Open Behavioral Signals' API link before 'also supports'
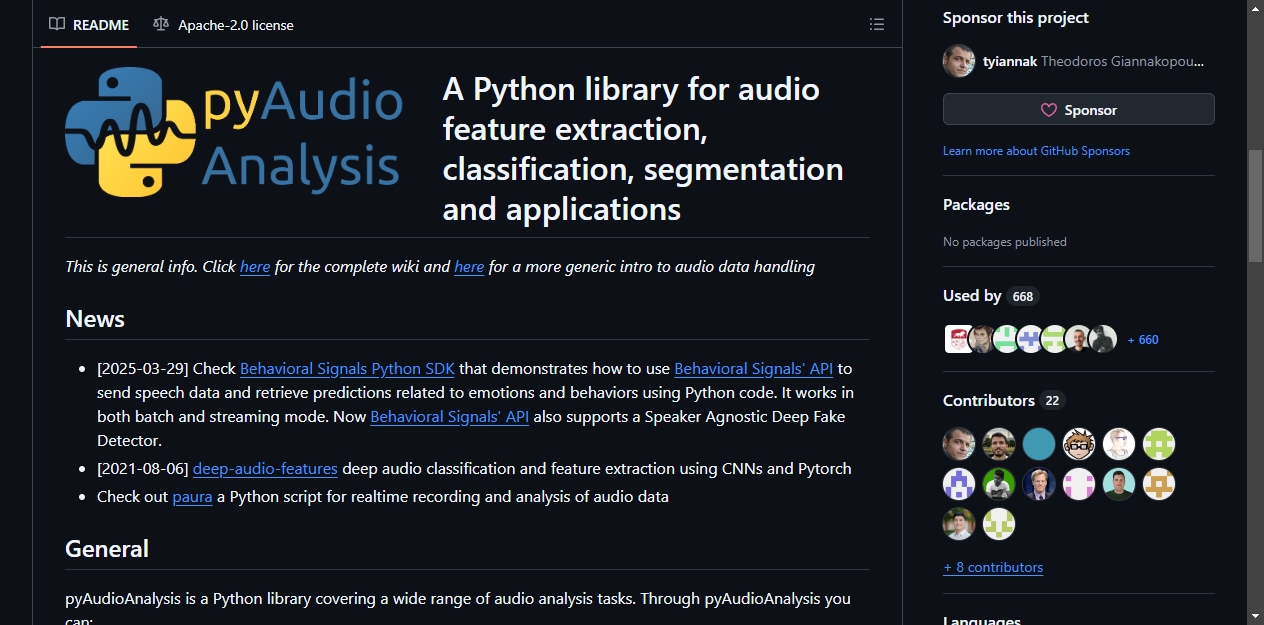 click(449, 417)
